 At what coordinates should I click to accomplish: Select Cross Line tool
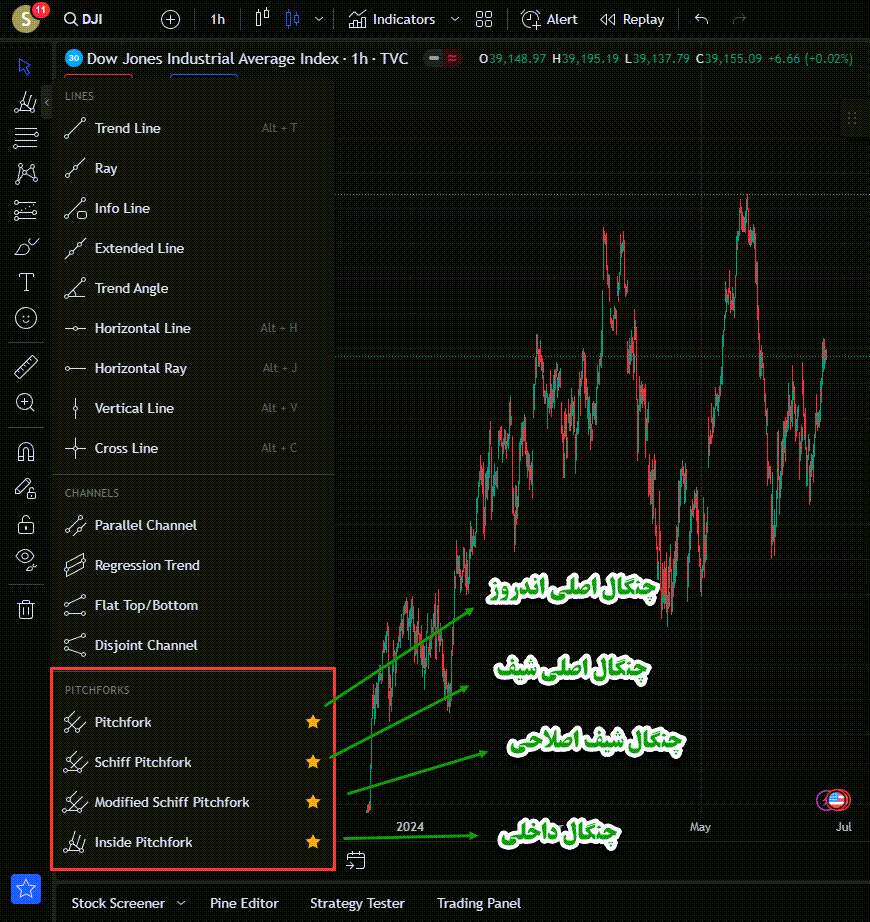pyautogui.click(x=193, y=448)
